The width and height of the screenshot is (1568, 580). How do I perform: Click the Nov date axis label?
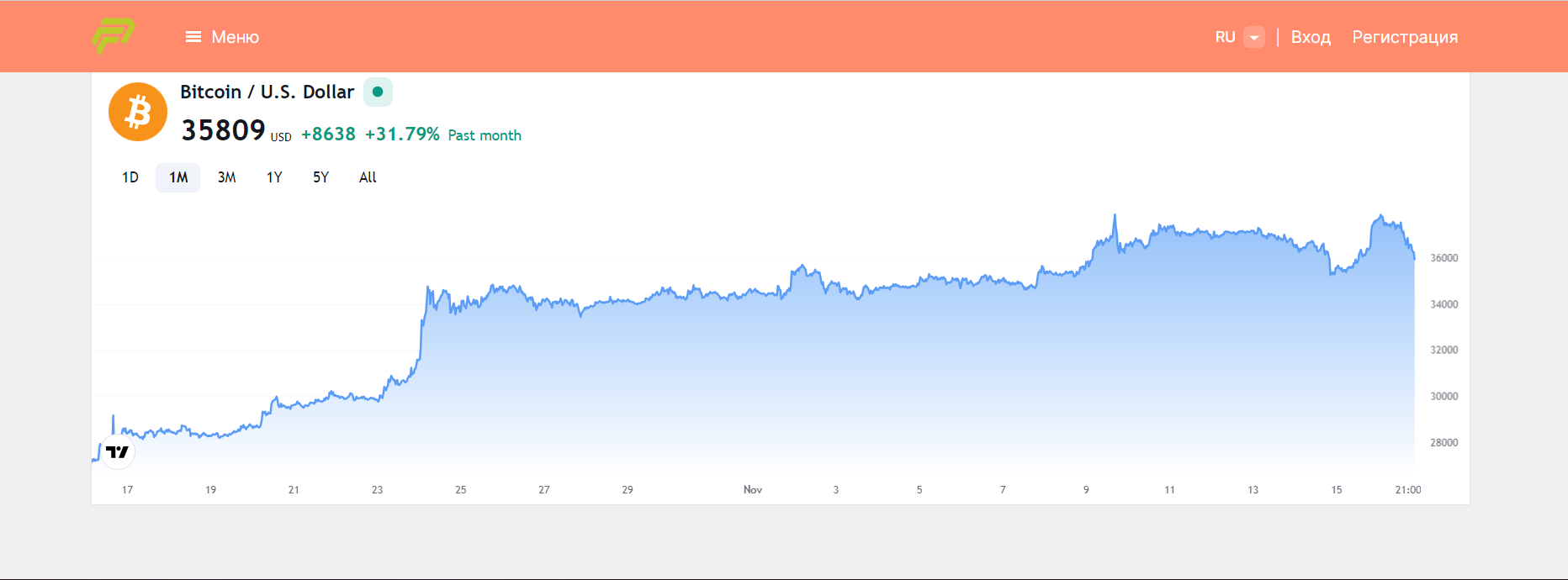[753, 489]
